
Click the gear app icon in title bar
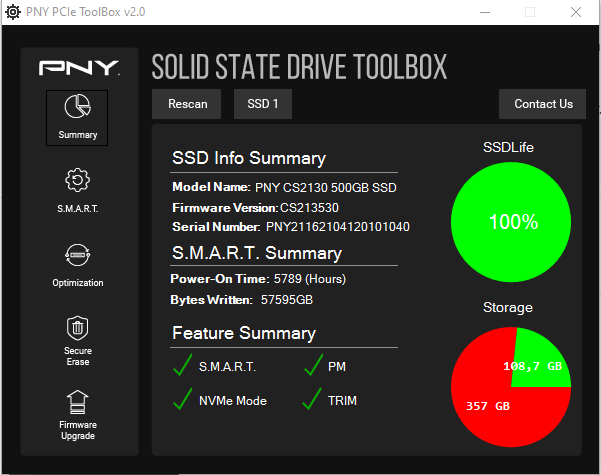pyautogui.click(x=13, y=12)
